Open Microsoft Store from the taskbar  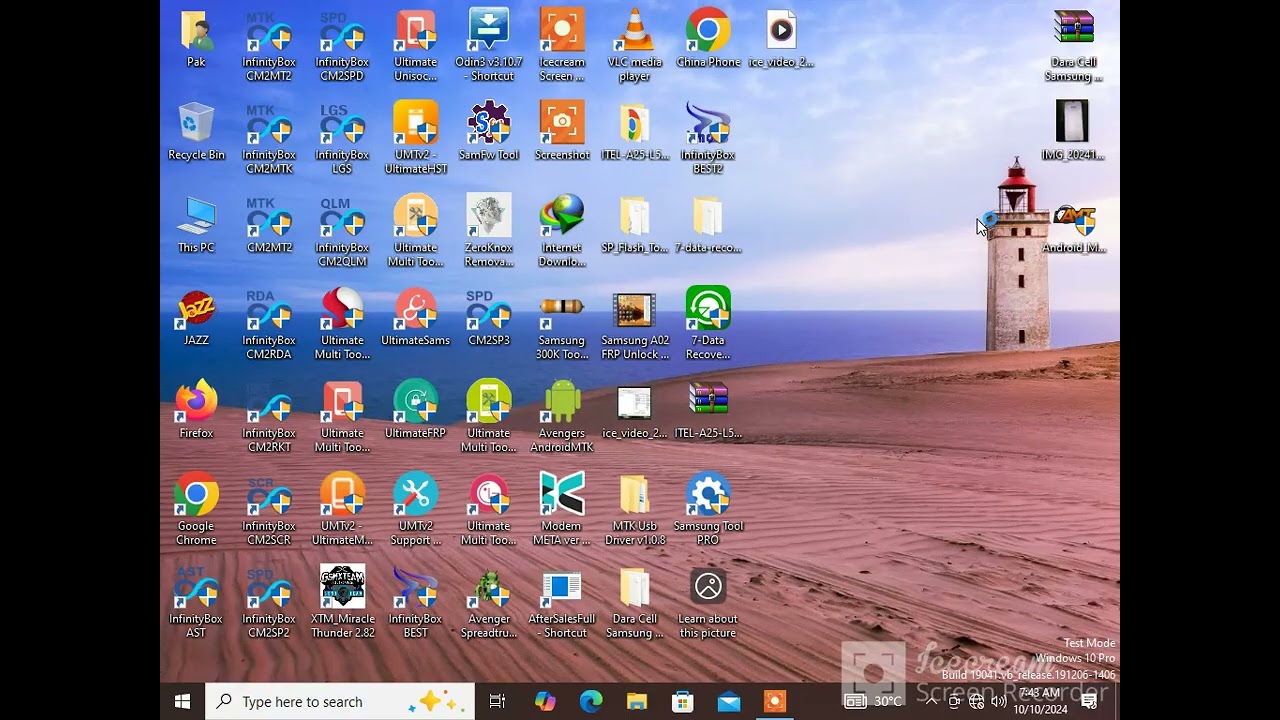click(x=683, y=701)
